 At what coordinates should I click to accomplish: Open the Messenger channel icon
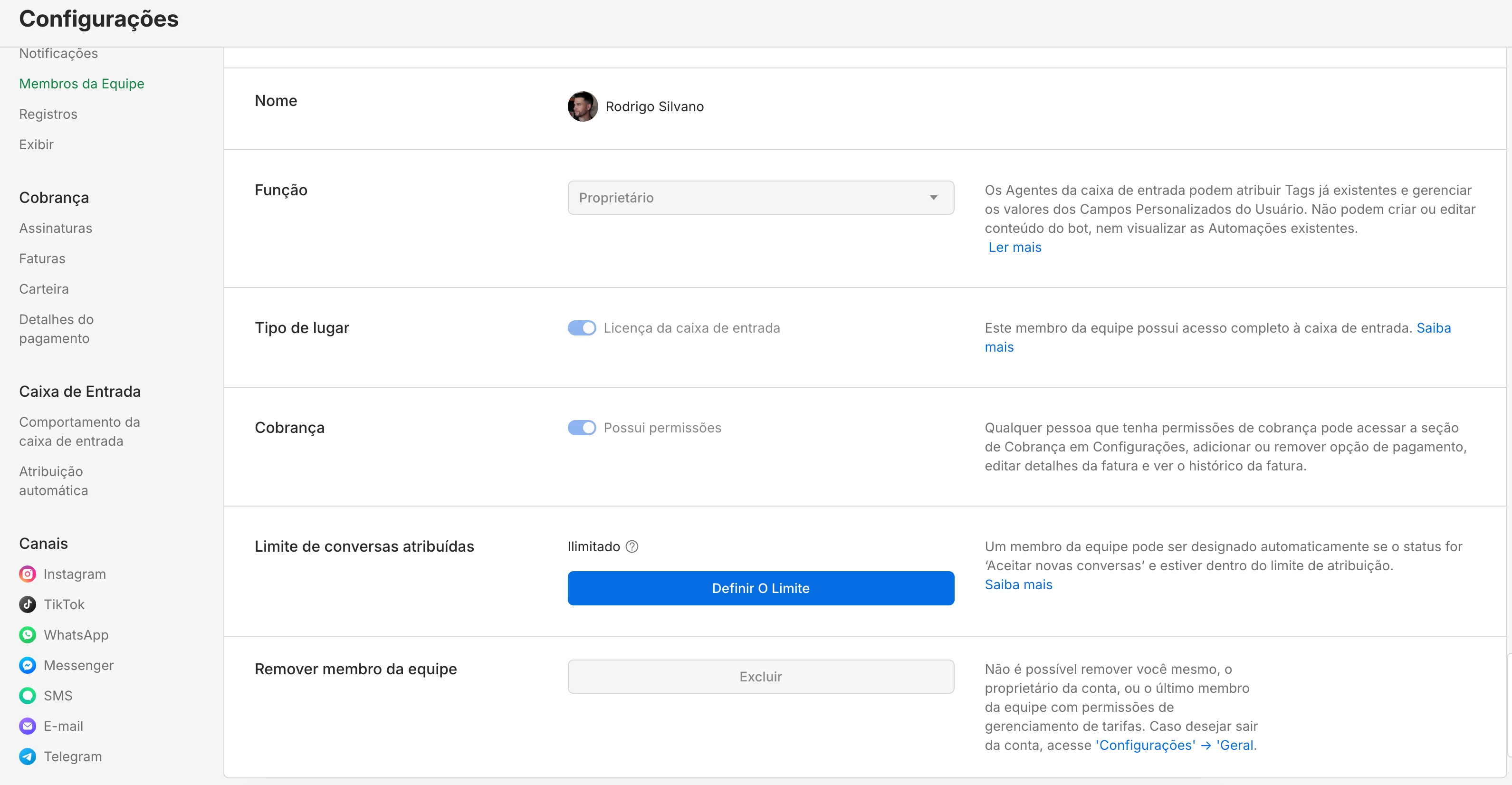(x=27, y=665)
